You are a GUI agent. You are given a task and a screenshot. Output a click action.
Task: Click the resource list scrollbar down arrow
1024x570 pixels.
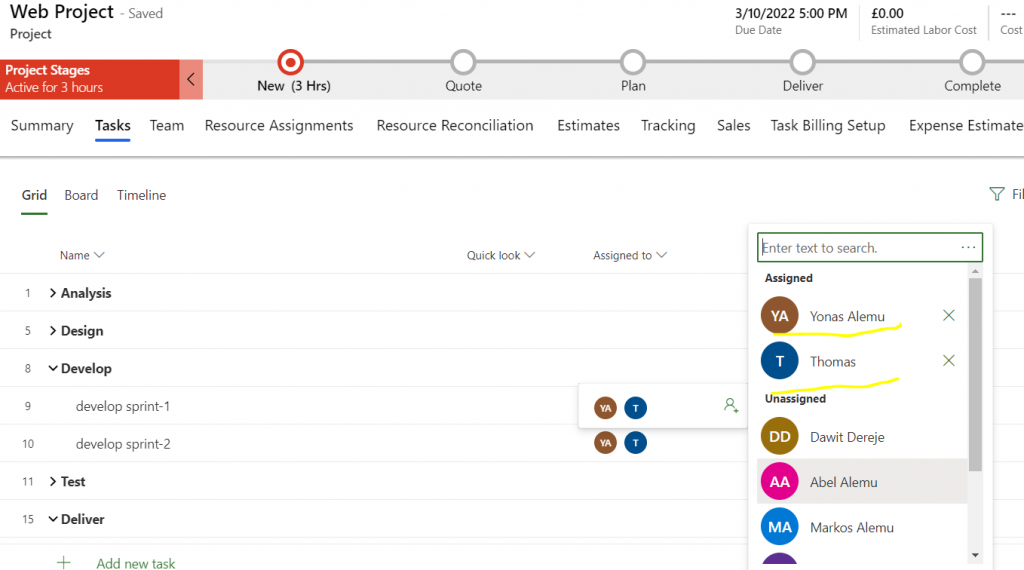pos(975,554)
